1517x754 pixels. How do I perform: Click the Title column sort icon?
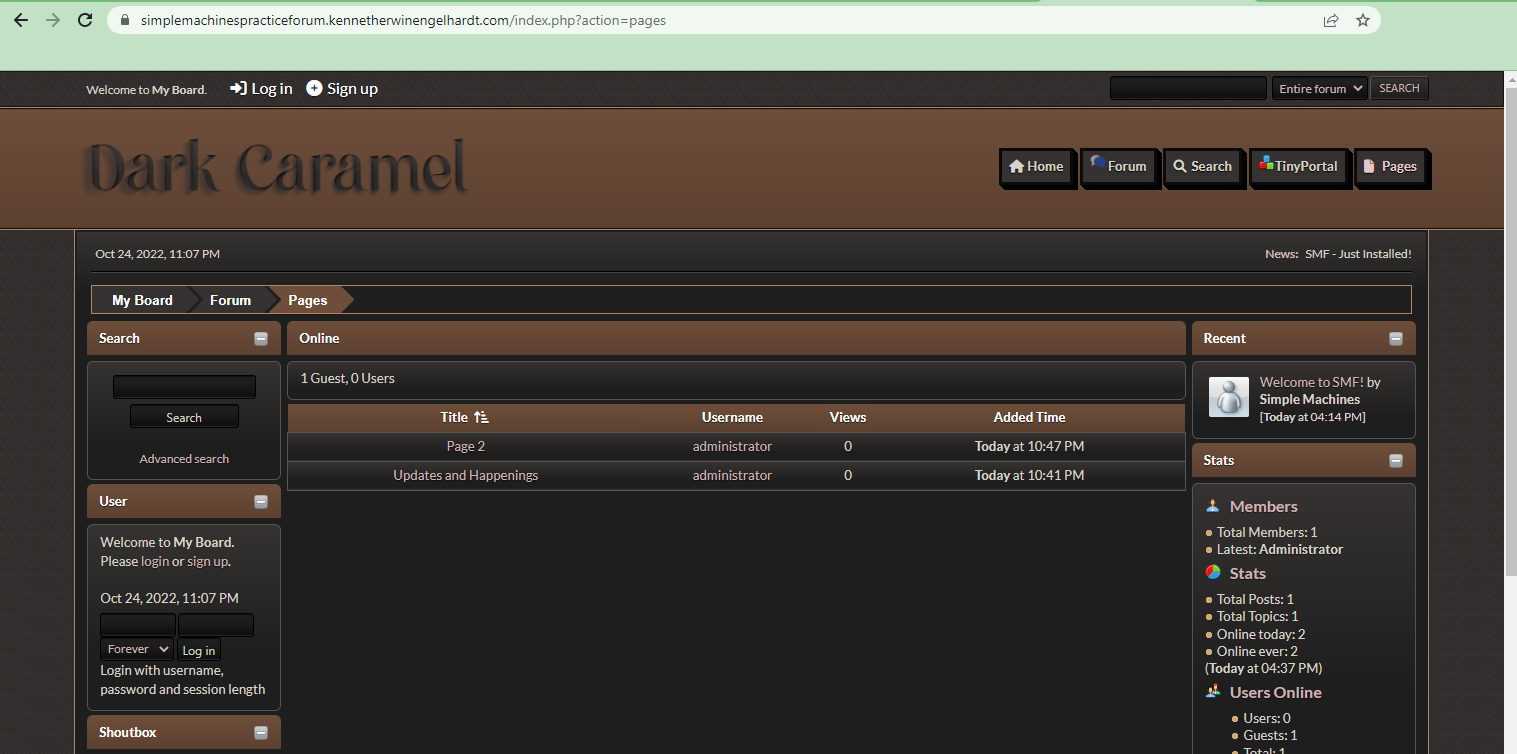point(481,417)
